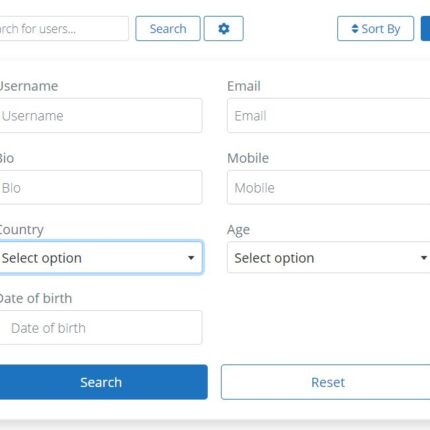Click the Reset button

pos(326,382)
